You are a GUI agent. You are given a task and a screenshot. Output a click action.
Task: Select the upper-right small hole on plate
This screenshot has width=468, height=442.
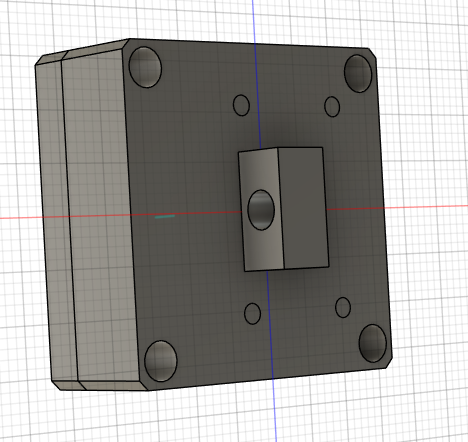332,107
